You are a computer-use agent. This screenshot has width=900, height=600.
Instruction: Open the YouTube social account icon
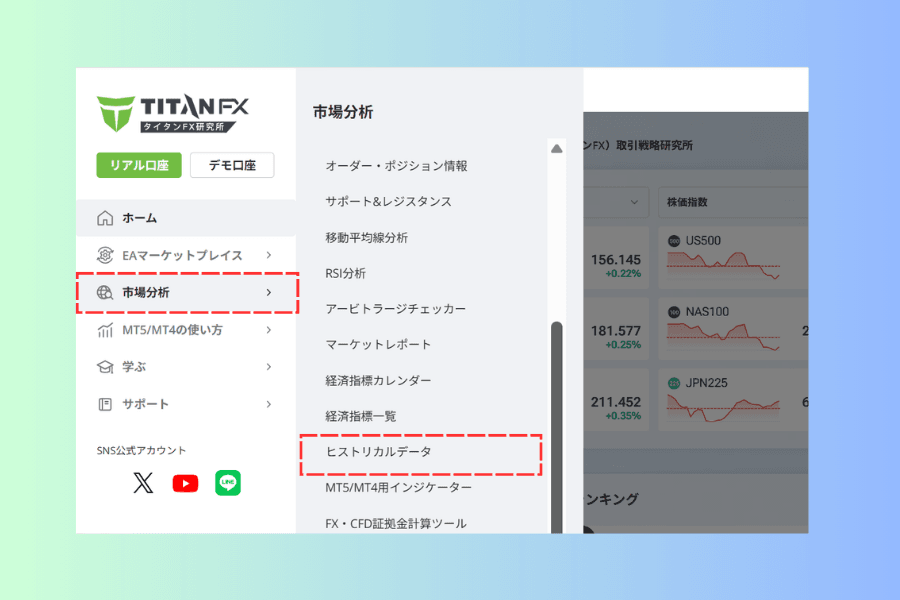click(x=185, y=483)
